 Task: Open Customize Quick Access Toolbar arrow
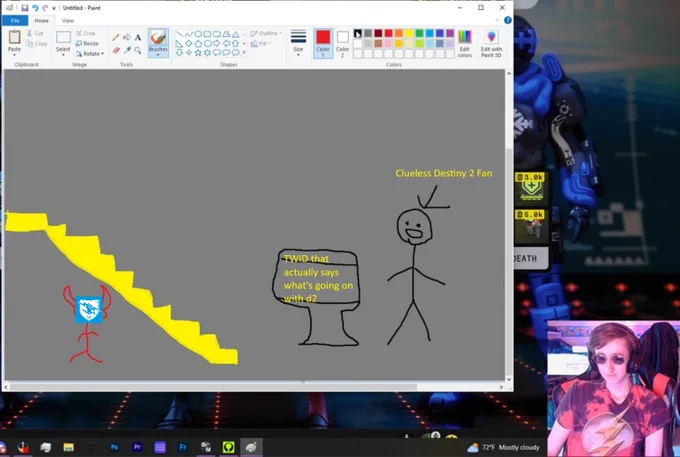tap(54, 8)
